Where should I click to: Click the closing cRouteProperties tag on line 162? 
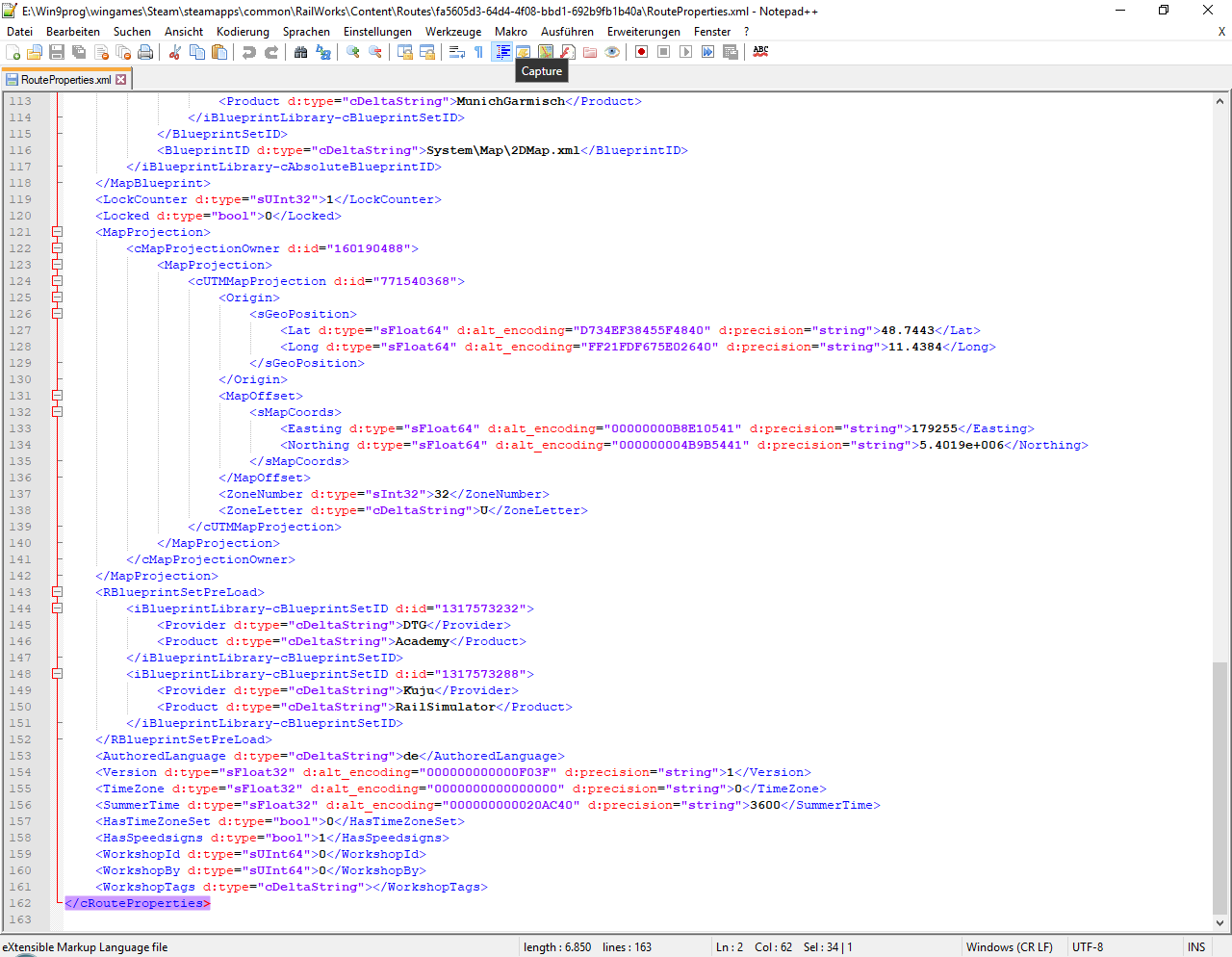point(137,903)
